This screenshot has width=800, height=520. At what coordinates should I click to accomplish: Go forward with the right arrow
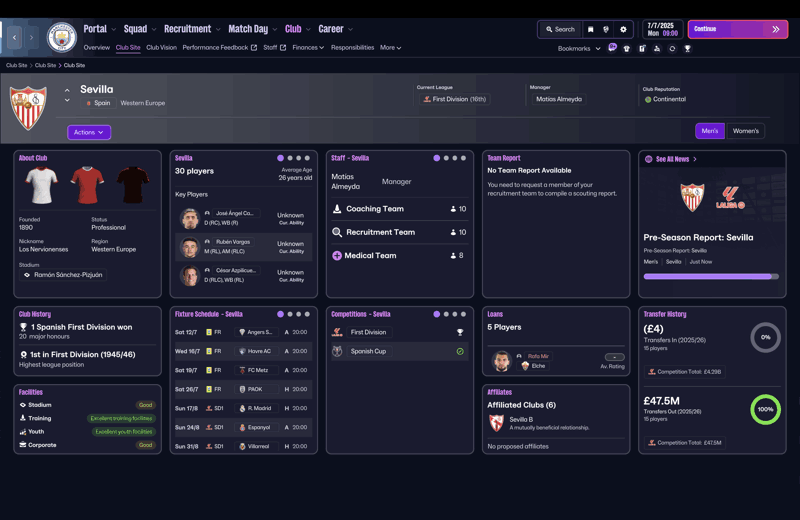[x=31, y=37]
